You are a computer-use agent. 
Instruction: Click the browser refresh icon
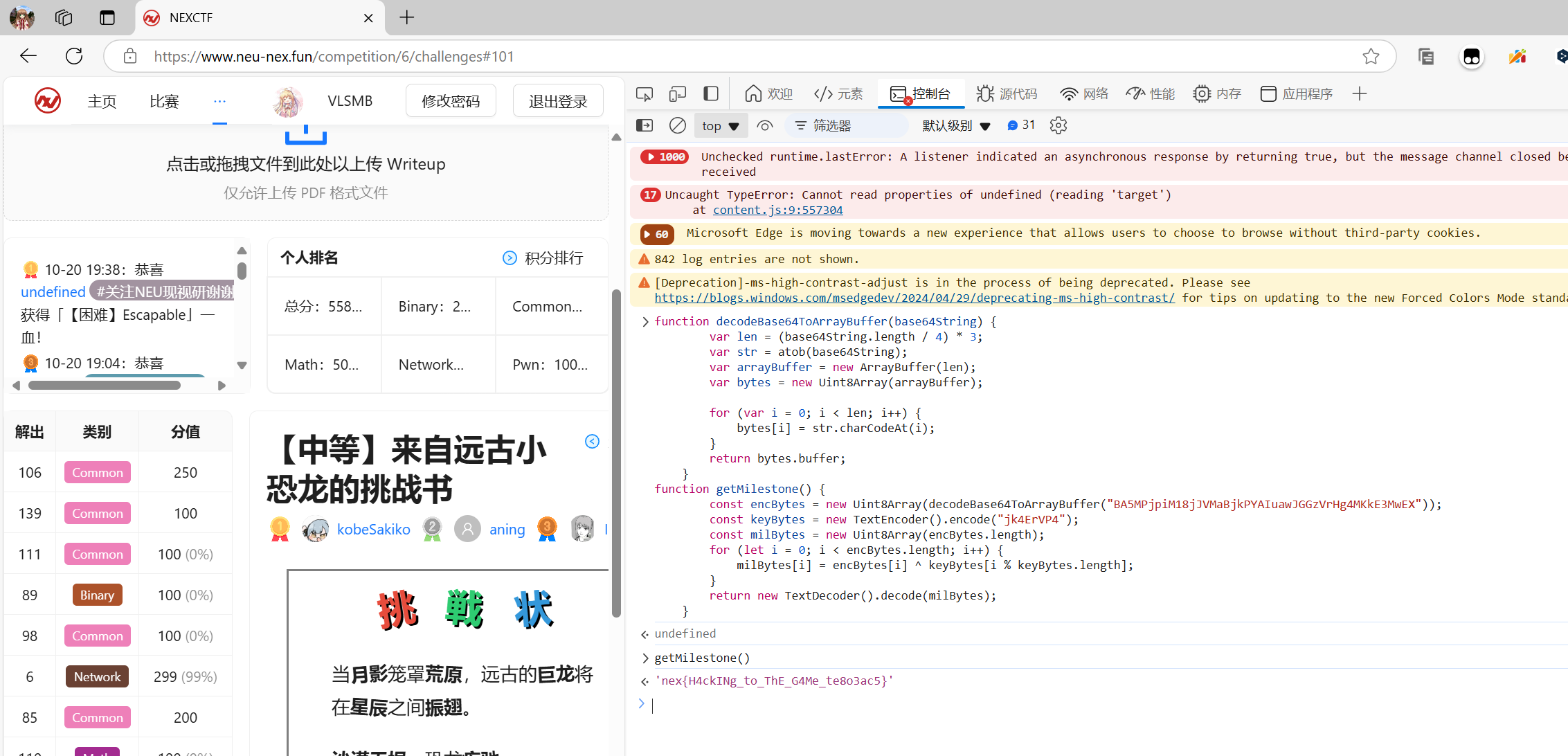click(74, 56)
